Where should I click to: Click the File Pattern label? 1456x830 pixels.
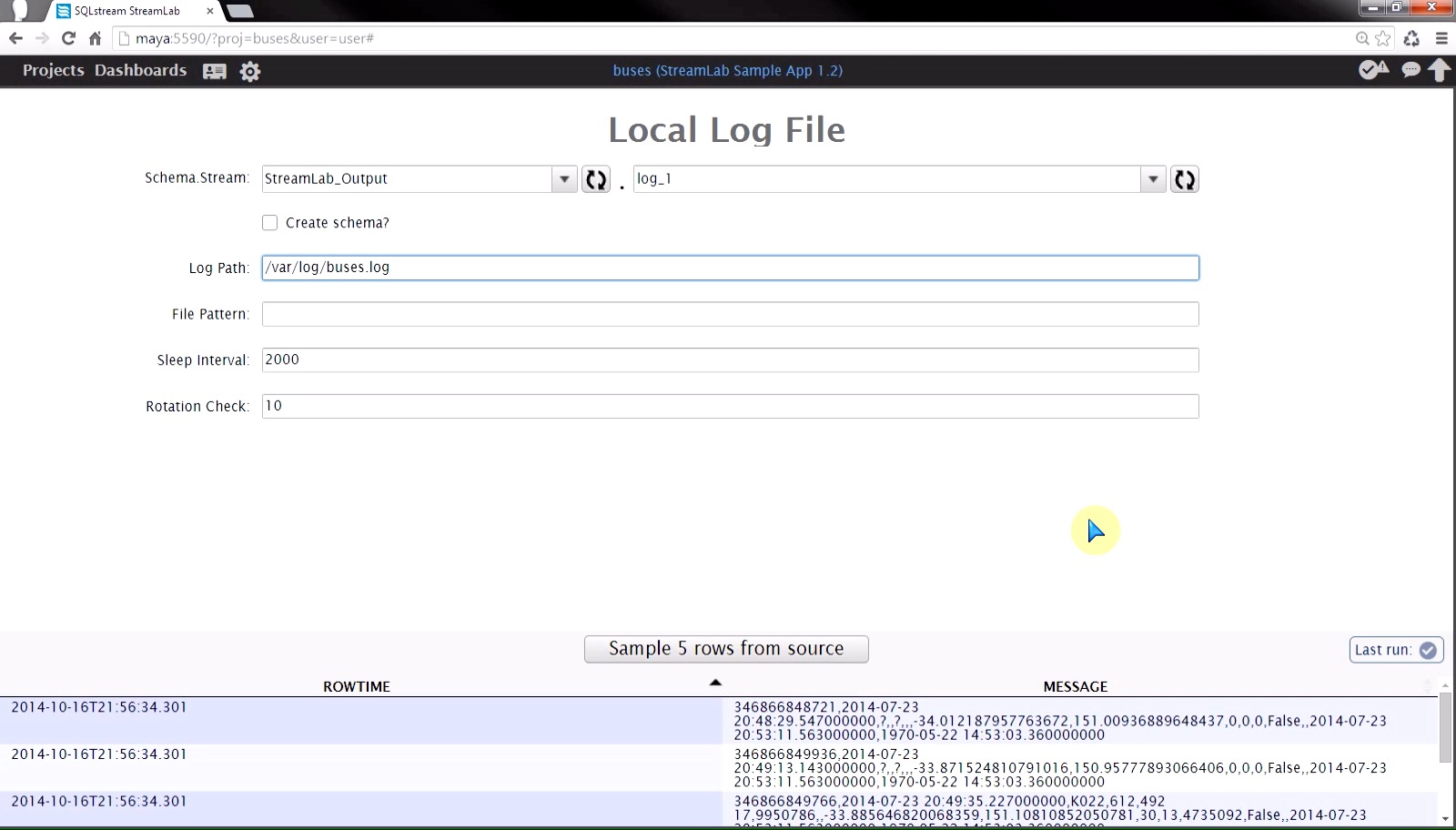point(210,315)
